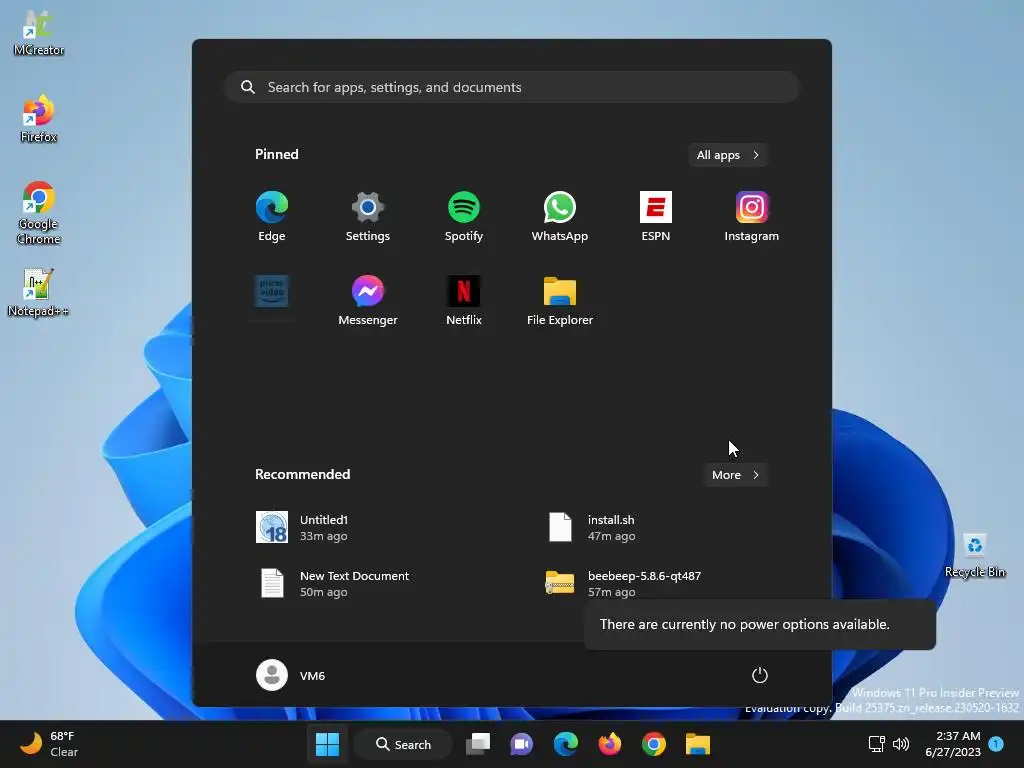This screenshot has width=1024, height=768.
Task: Click the Windows Start button on taskbar
Action: [x=327, y=744]
